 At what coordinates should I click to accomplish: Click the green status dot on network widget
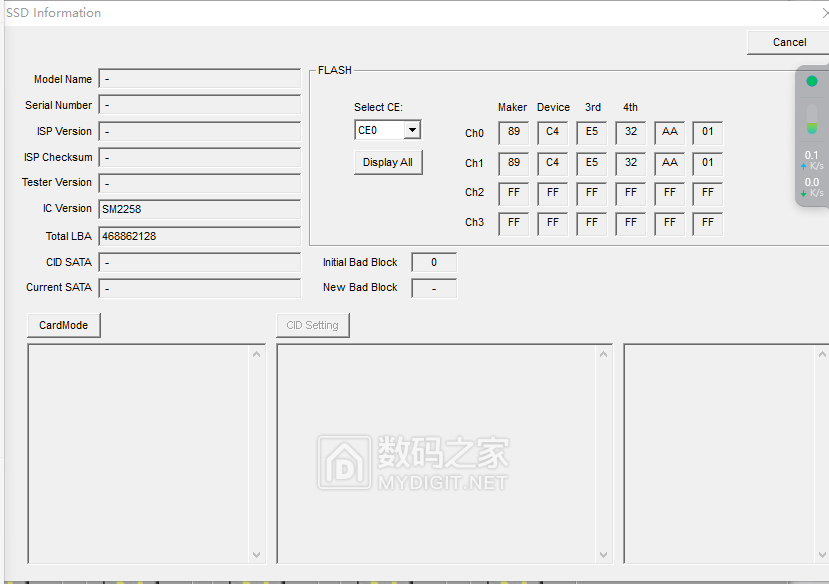pyautogui.click(x=812, y=81)
